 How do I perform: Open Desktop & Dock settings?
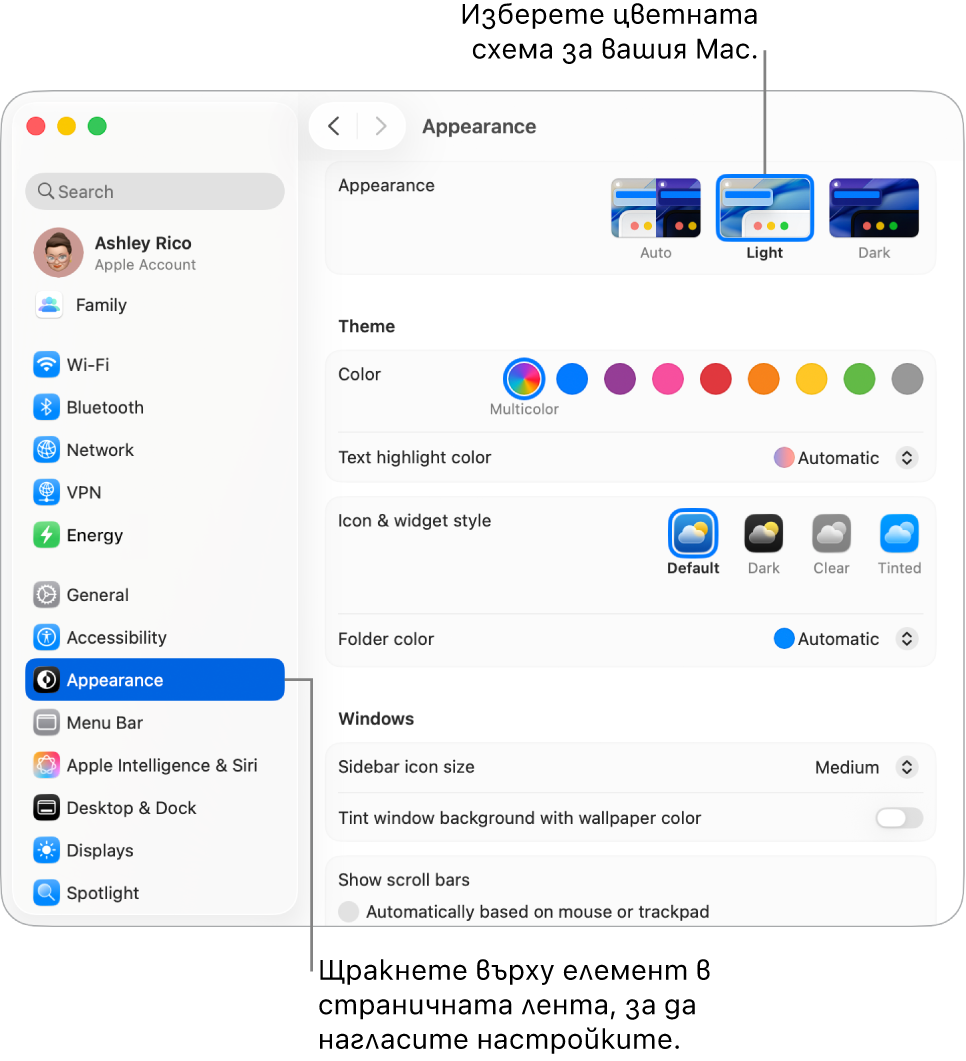click(x=130, y=808)
